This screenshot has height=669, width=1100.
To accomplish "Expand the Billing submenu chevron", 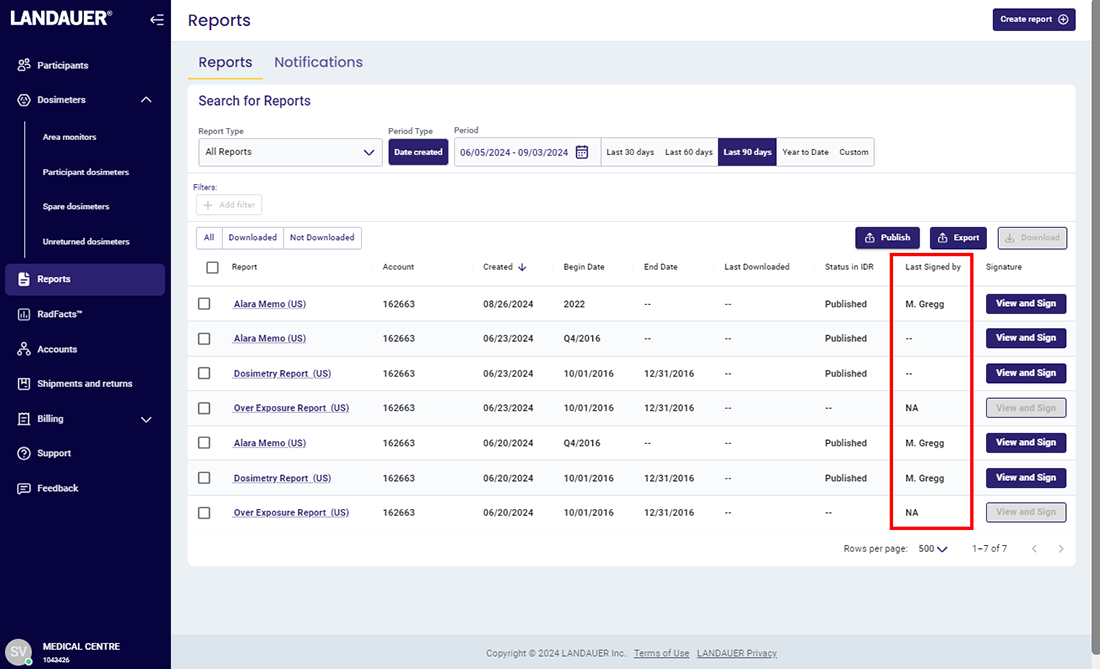I will click(x=146, y=419).
